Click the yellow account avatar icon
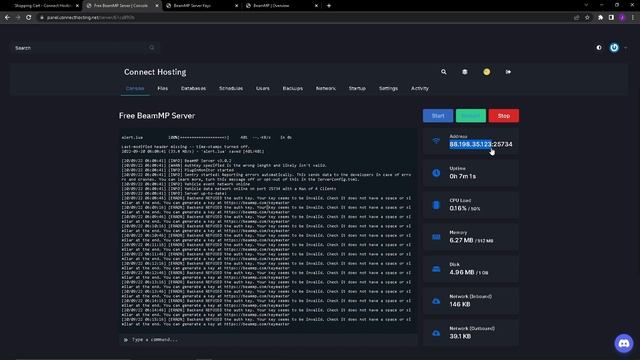The width and height of the screenshot is (640, 360). (x=487, y=72)
